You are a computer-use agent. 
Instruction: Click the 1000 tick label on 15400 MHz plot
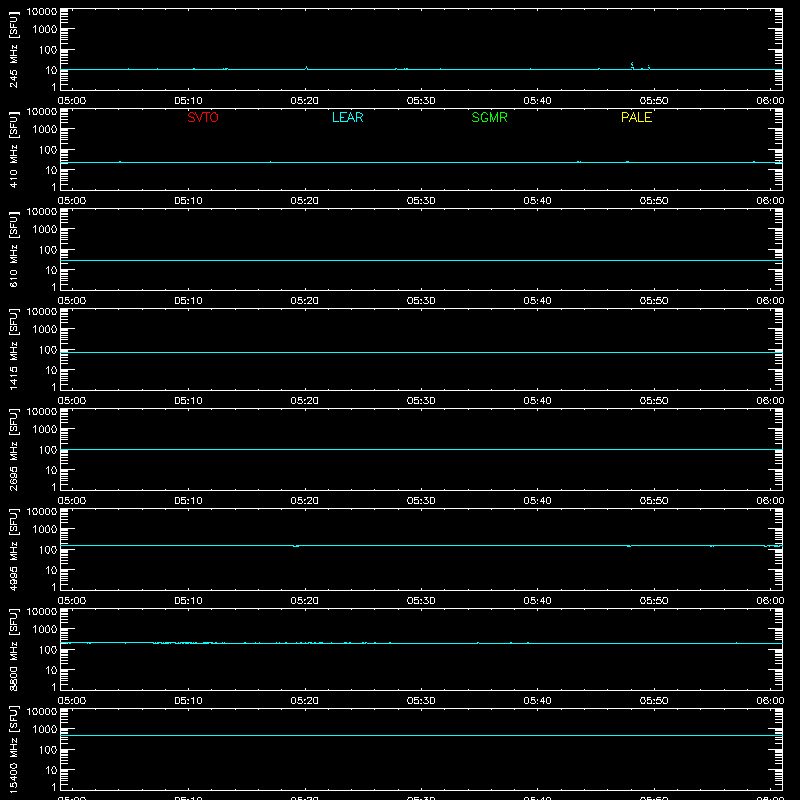(x=45, y=730)
